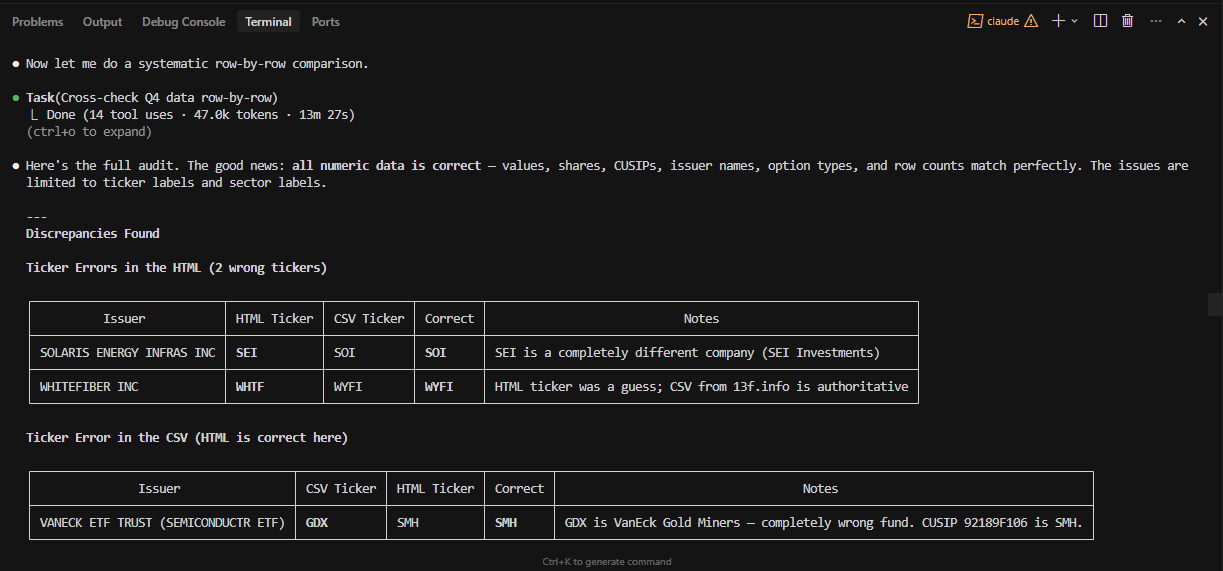The width and height of the screenshot is (1223, 571).
Task: Click the 'WHTF' ticker cell
Action: pyautogui.click(x=274, y=387)
